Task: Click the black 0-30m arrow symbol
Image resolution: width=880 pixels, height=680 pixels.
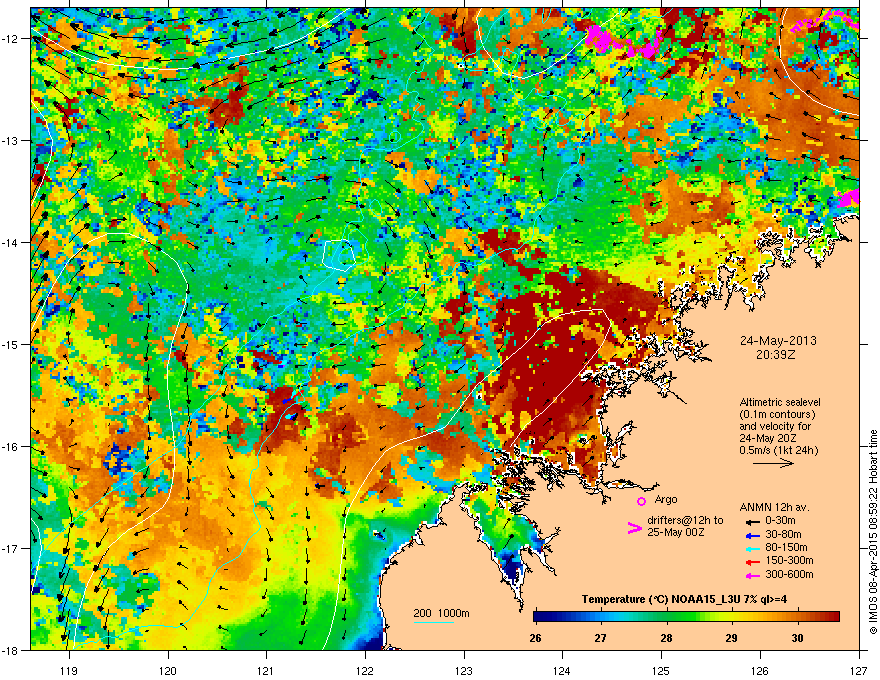Action: tap(753, 521)
